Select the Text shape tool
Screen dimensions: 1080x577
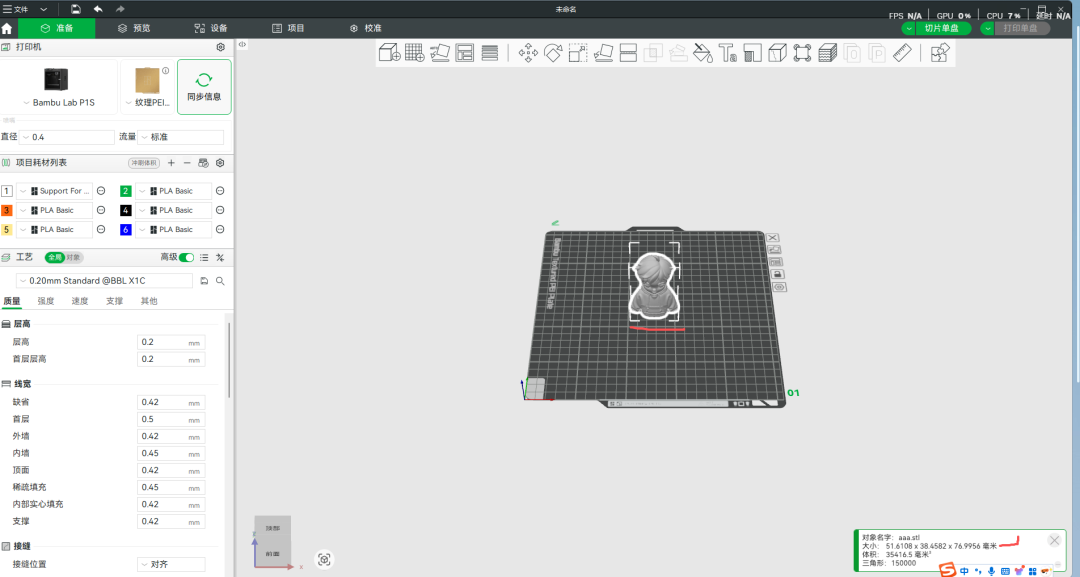coord(727,52)
